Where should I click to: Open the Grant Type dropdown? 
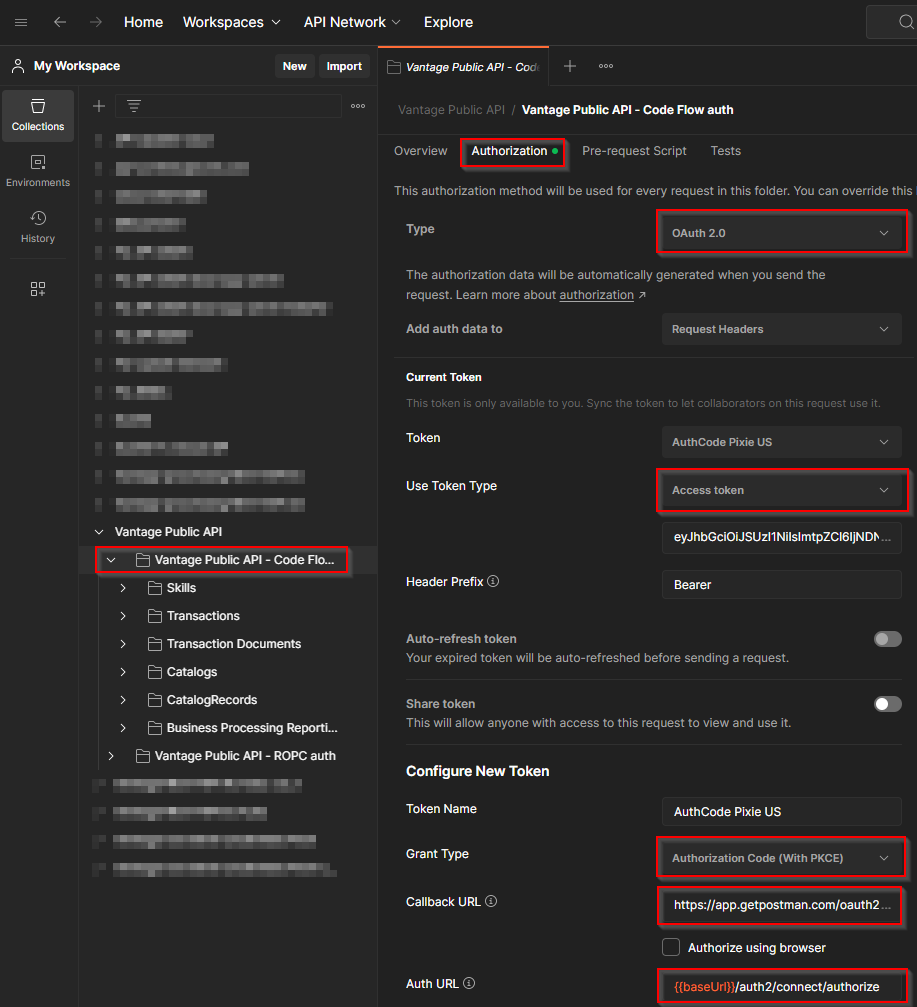(x=782, y=858)
